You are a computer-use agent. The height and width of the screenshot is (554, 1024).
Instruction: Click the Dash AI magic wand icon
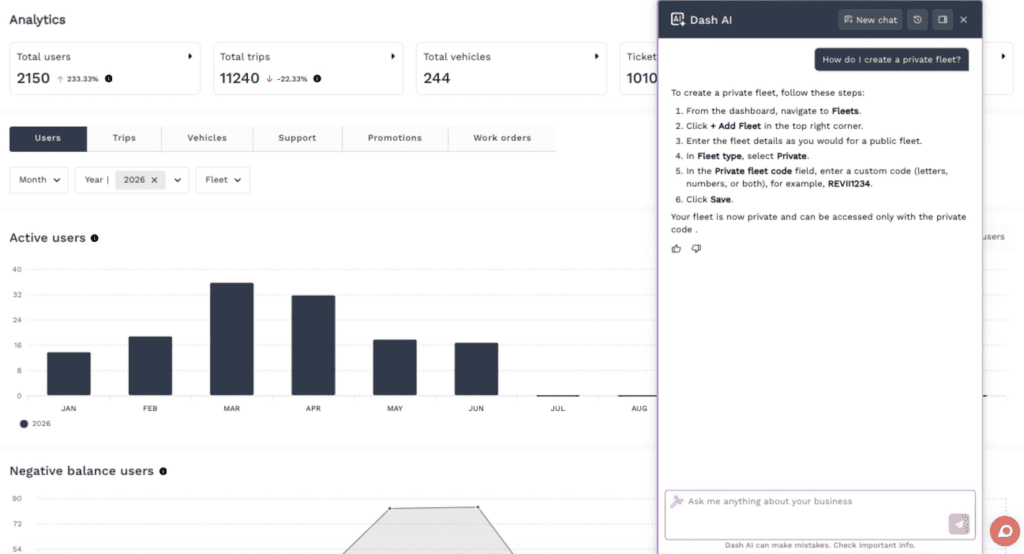[677, 501]
